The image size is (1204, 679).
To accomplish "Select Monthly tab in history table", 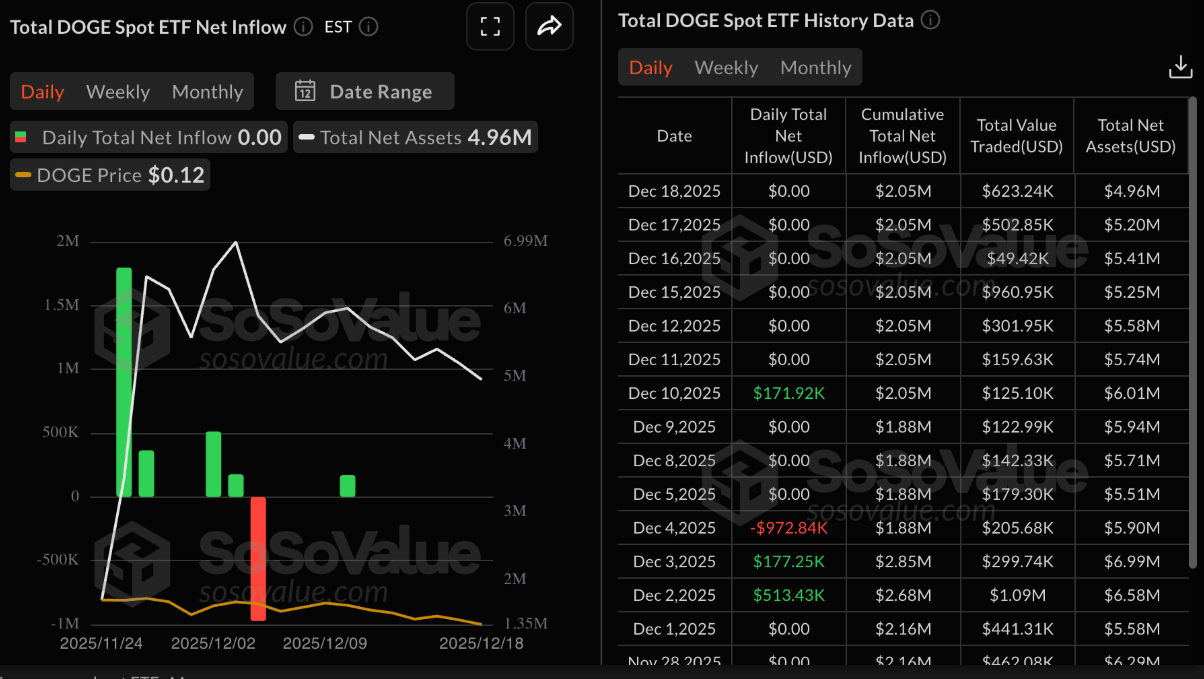I will 815,67.
